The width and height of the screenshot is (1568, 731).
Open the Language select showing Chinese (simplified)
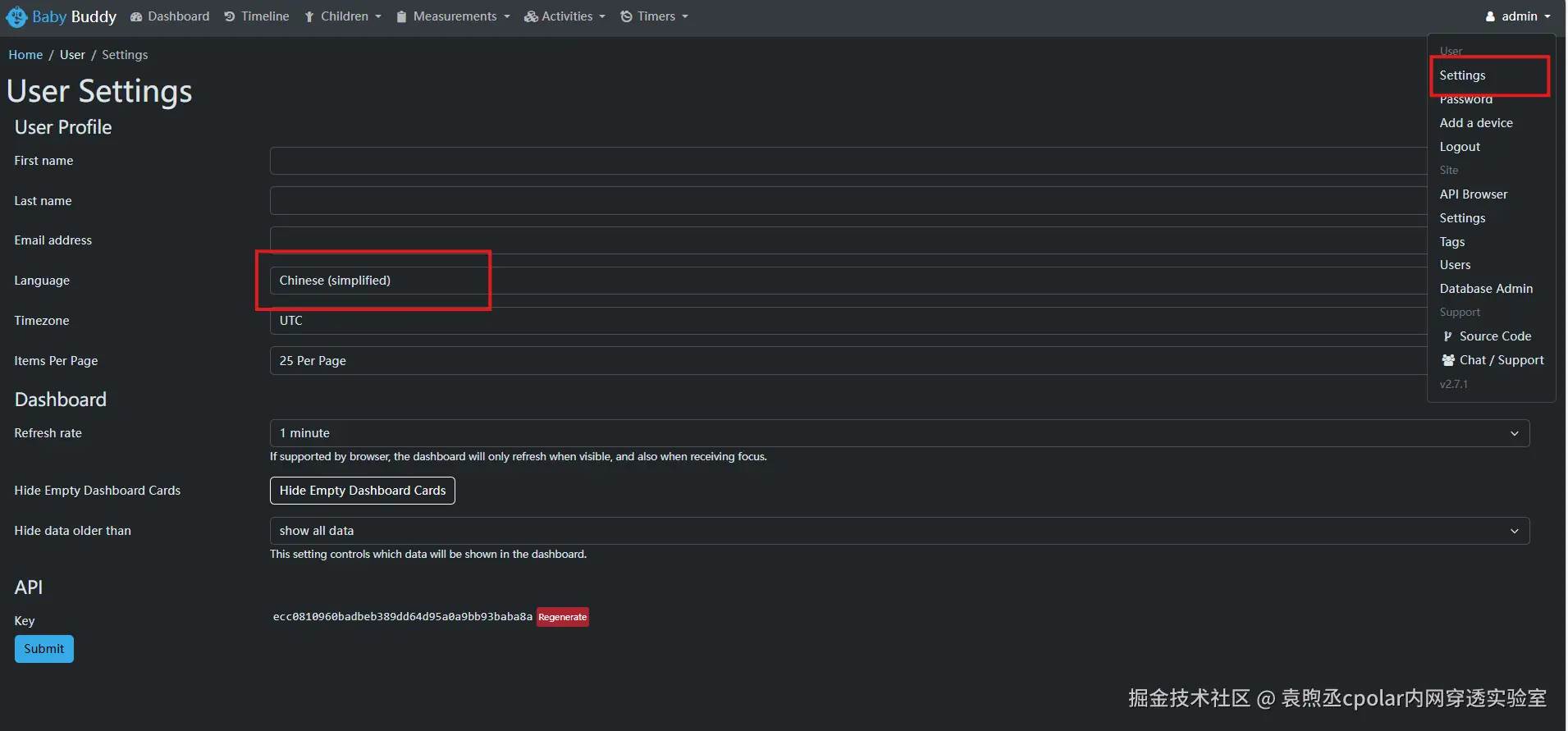point(848,281)
